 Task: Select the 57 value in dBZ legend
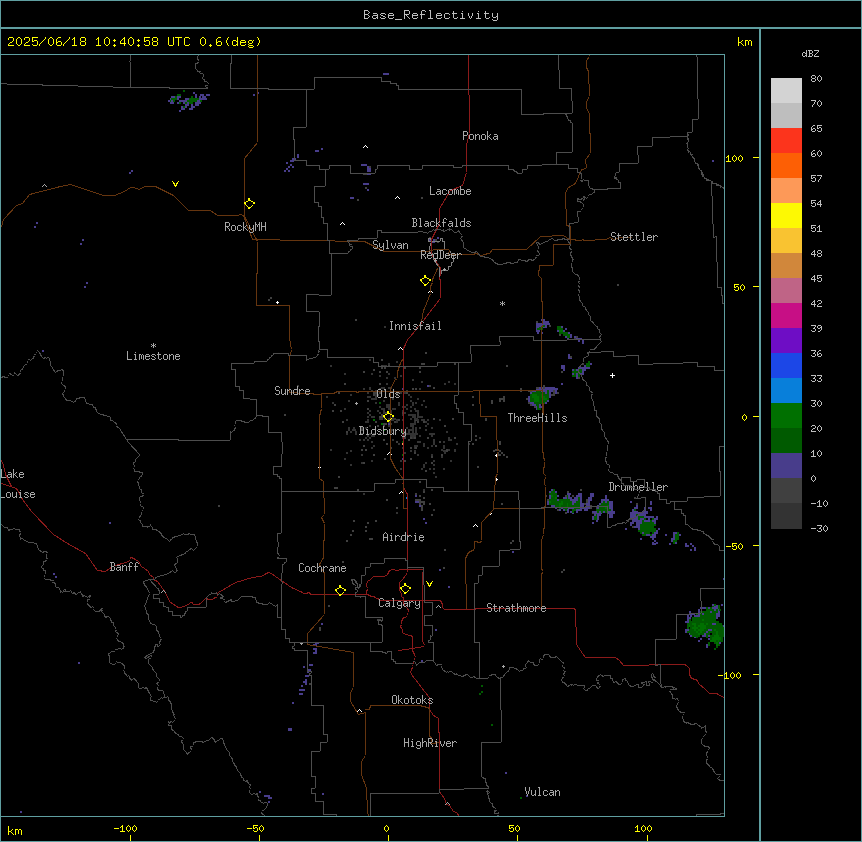click(816, 179)
